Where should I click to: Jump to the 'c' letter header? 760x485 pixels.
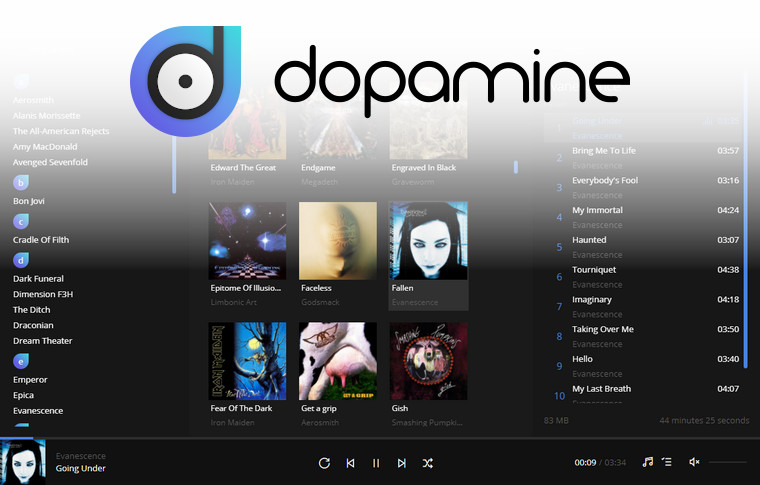(20, 221)
